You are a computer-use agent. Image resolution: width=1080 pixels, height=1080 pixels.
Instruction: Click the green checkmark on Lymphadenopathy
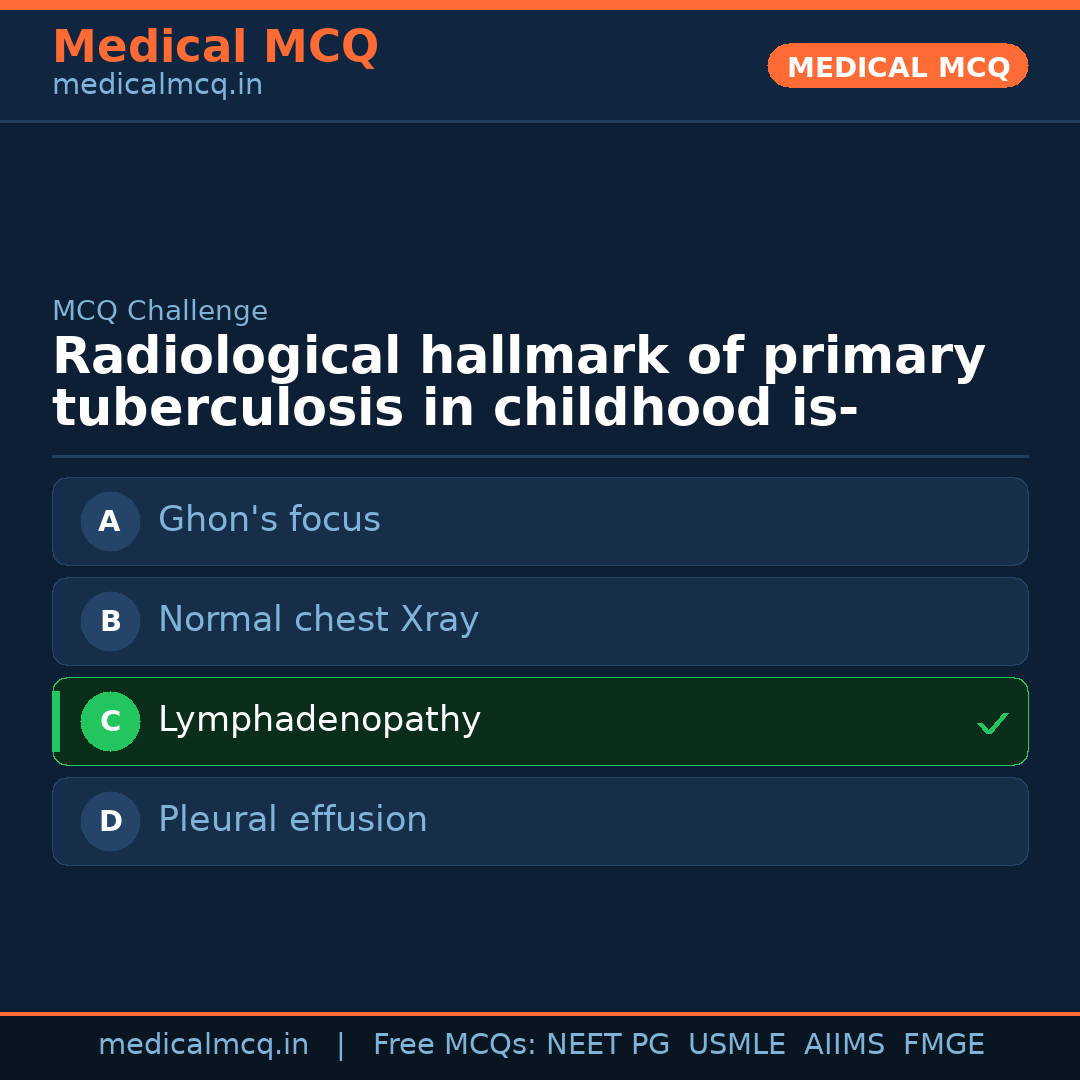pos(992,723)
